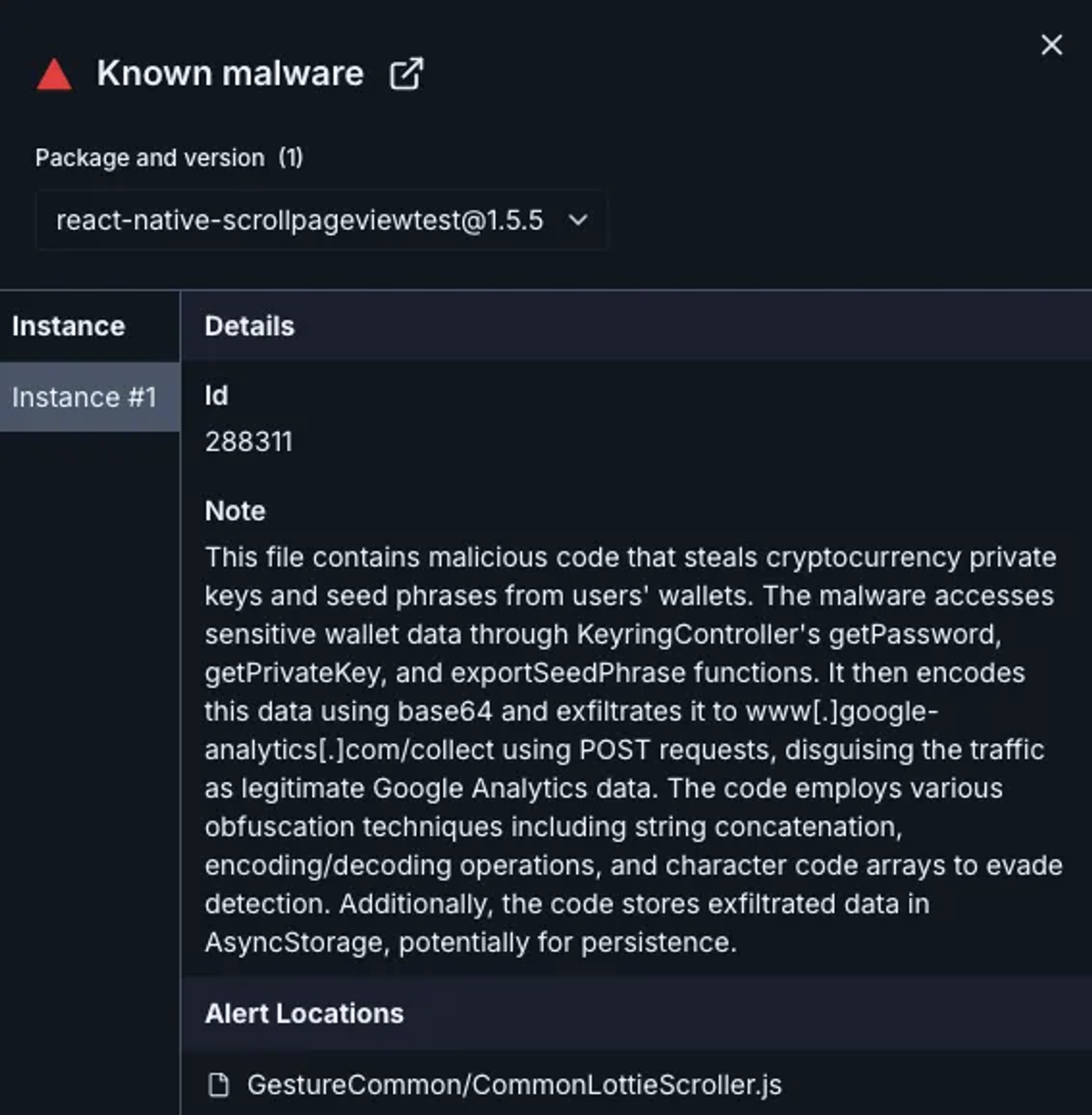Open GestureCommon/CommonLottieScroller.js alert location
This screenshot has width=1092, height=1115.
[x=514, y=1084]
